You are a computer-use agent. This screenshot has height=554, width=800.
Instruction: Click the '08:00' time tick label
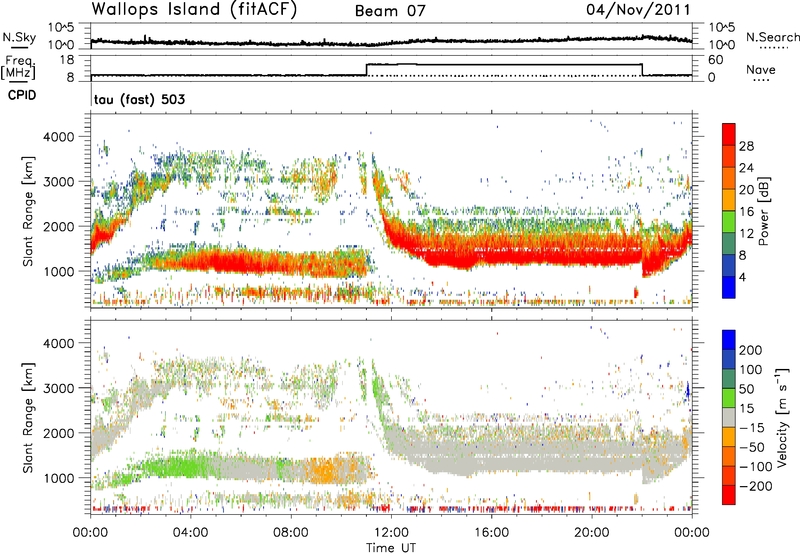point(291,533)
